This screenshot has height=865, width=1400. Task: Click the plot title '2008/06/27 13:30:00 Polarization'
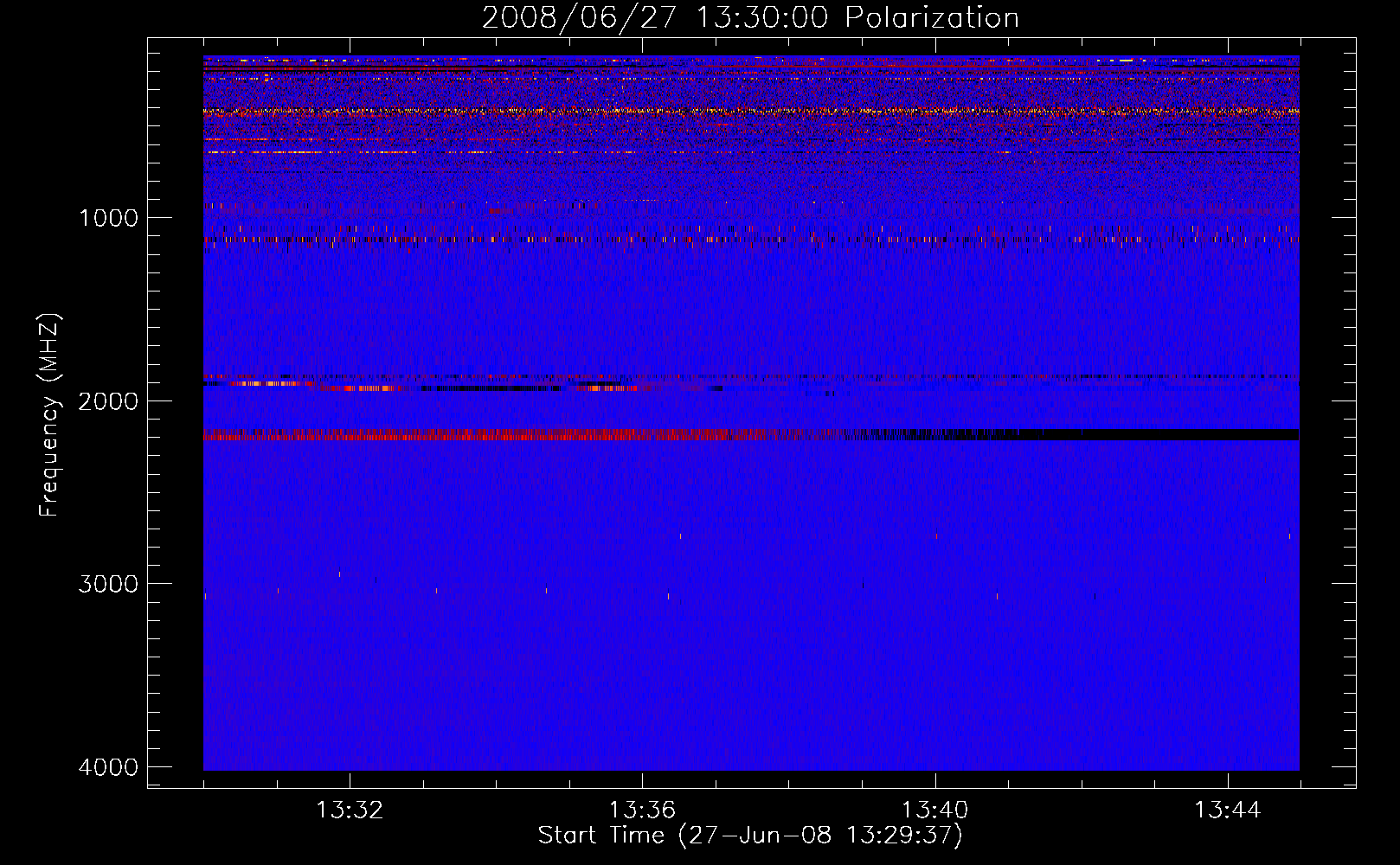750,17
